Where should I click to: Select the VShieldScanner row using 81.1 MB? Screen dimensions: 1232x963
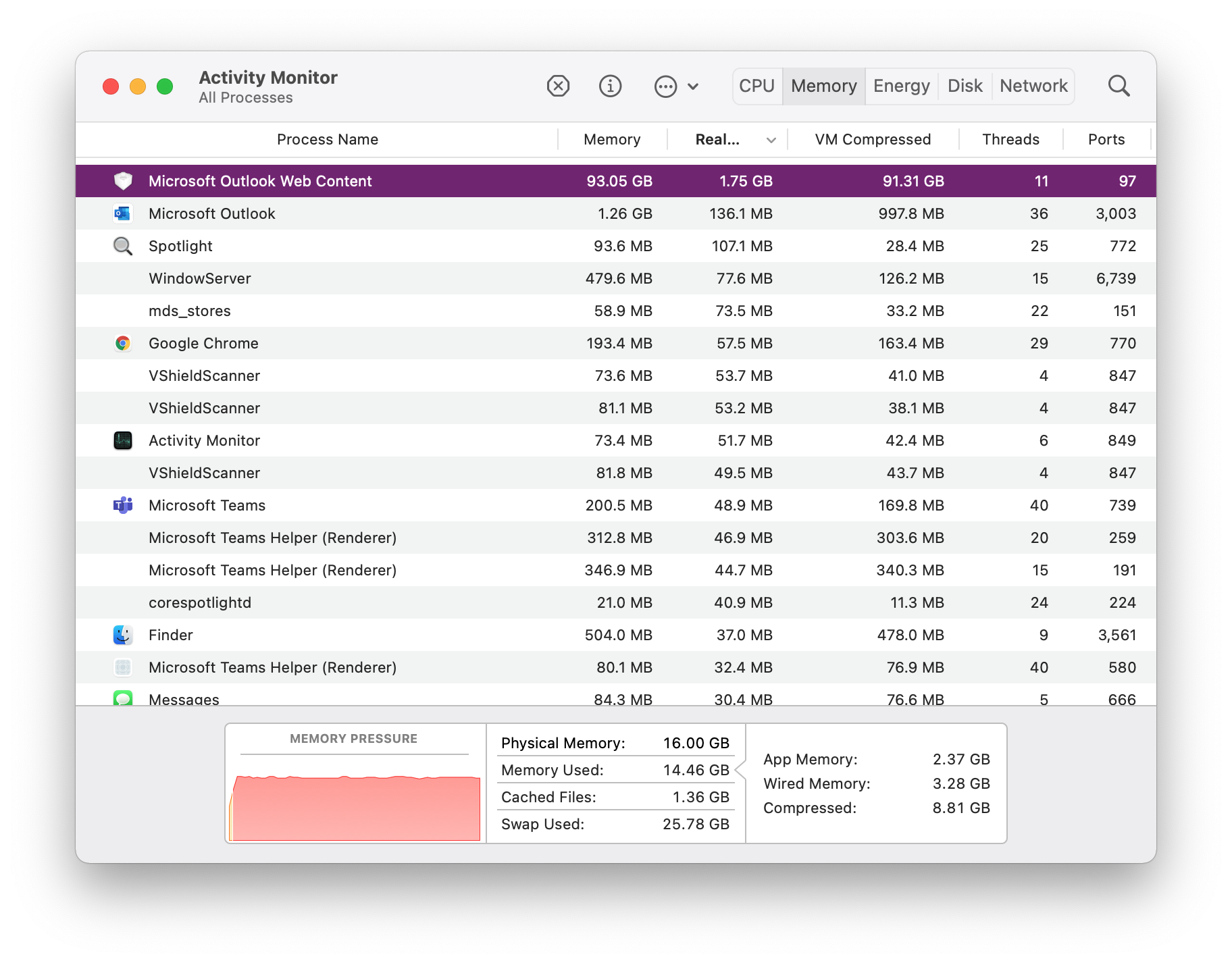coord(616,408)
